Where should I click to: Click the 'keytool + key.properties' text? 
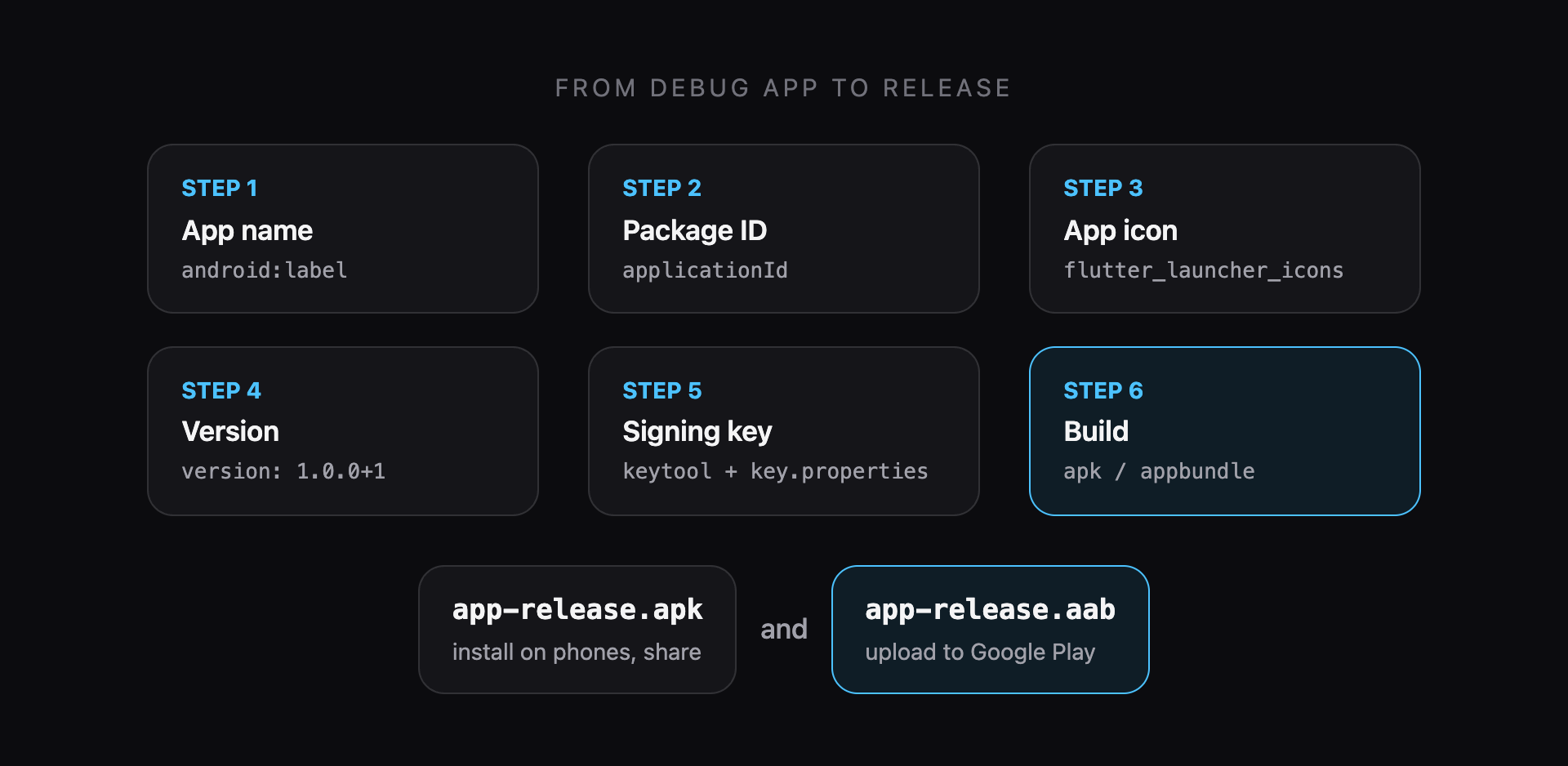click(775, 471)
